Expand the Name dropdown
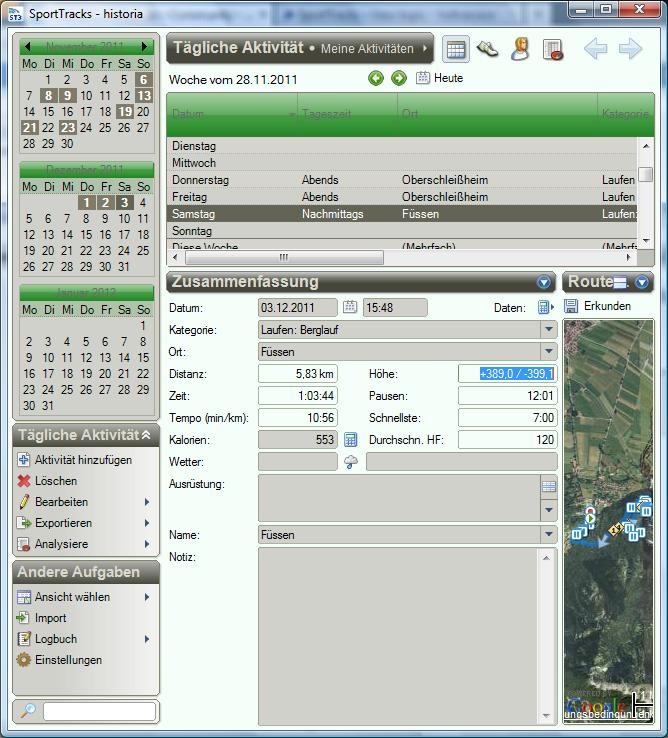Image resolution: width=668 pixels, height=738 pixels. [x=548, y=535]
